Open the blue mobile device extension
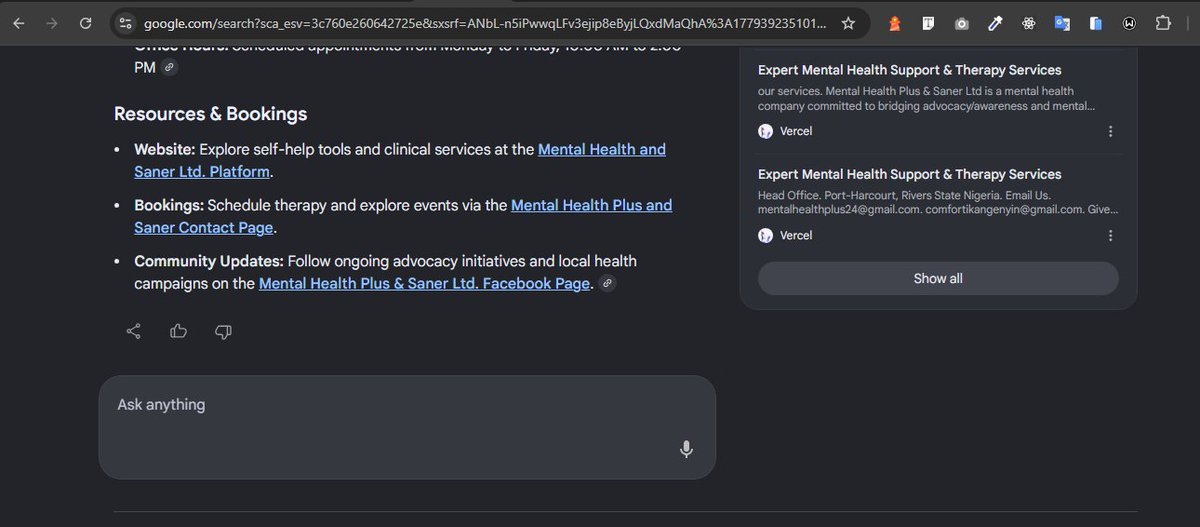This screenshot has width=1200, height=527. click(1096, 23)
